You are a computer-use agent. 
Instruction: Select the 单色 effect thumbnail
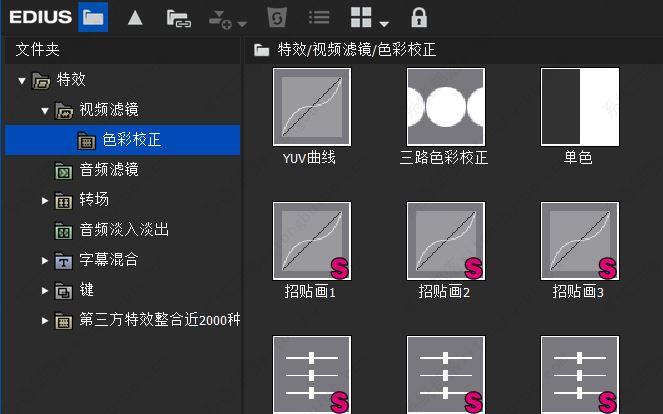point(580,107)
